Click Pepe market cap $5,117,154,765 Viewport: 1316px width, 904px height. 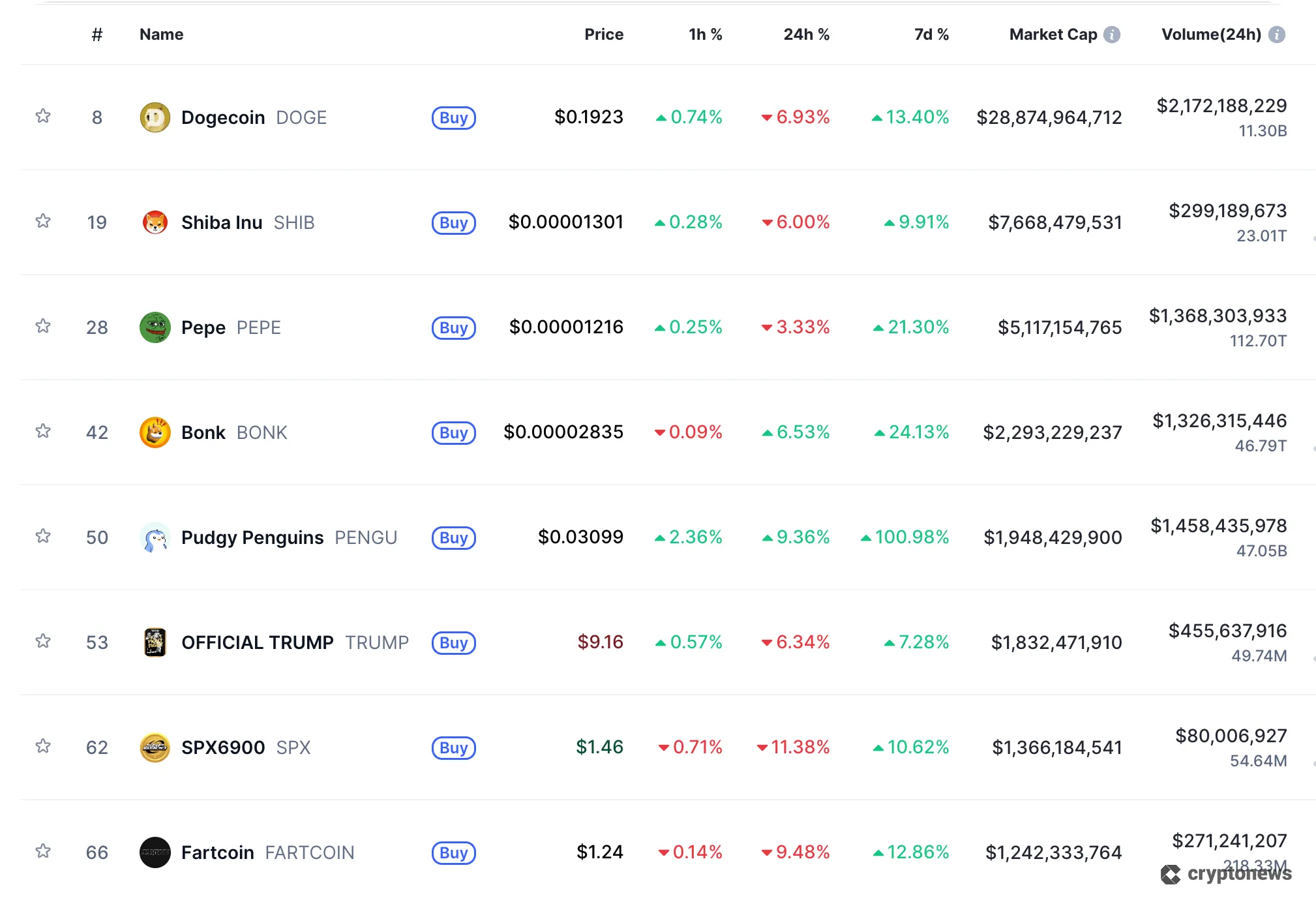[x=1060, y=327]
